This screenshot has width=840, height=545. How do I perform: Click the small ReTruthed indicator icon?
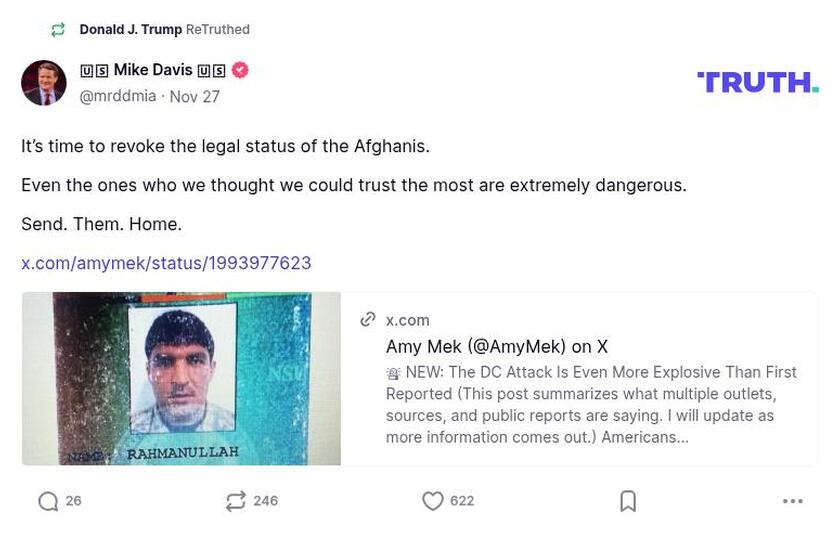(x=58, y=30)
